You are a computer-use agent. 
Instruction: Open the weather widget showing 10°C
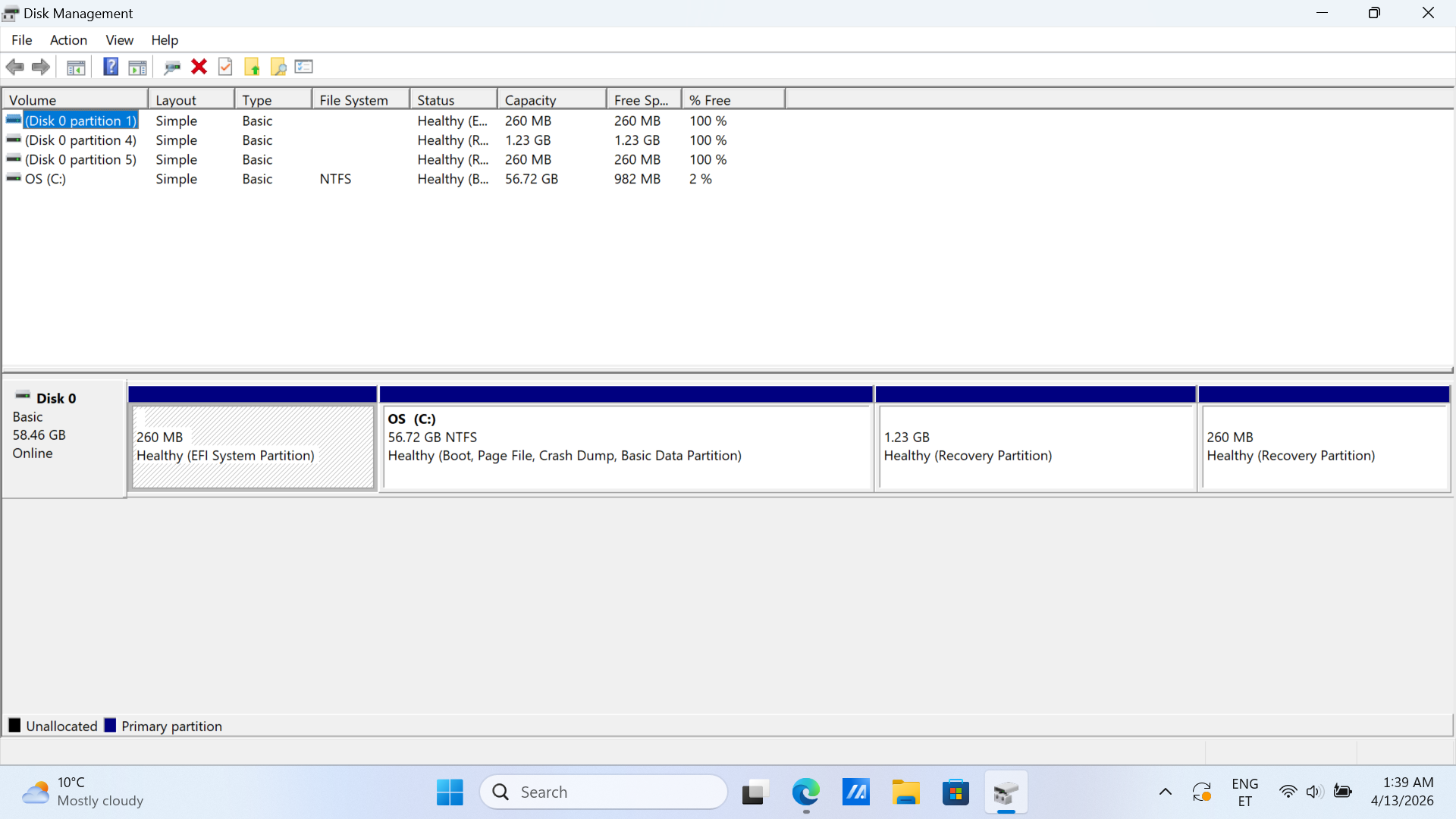click(x=82, y=792)
